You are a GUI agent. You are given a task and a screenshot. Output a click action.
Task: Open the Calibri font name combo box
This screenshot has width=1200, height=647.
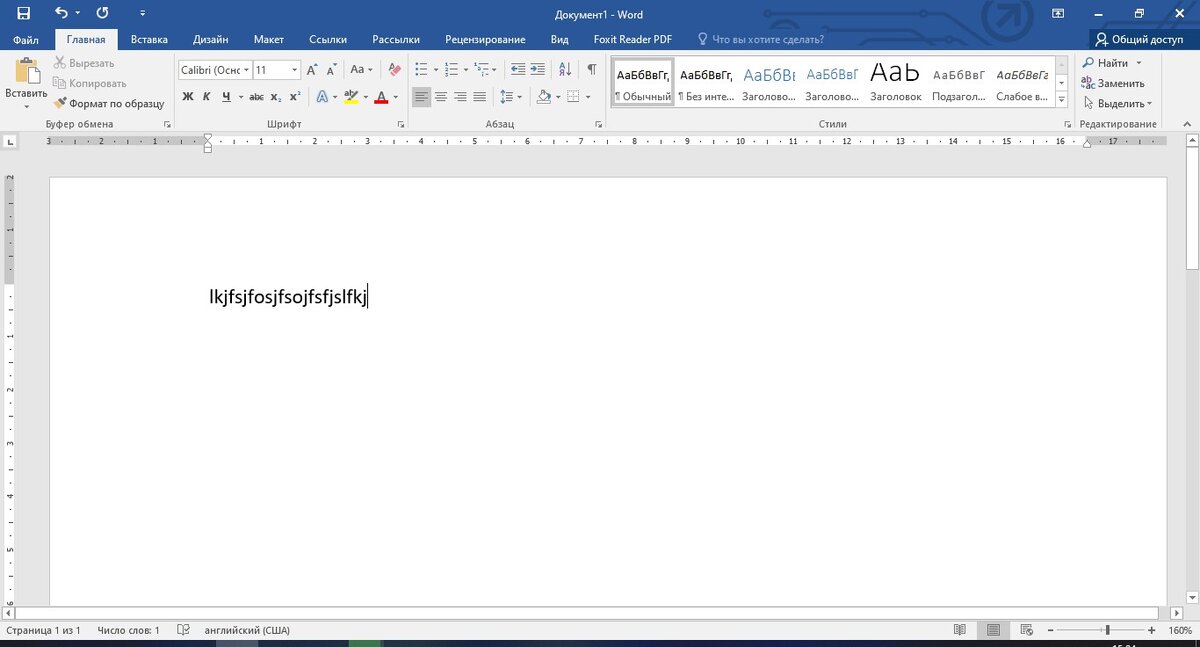[x=214, y=70]
